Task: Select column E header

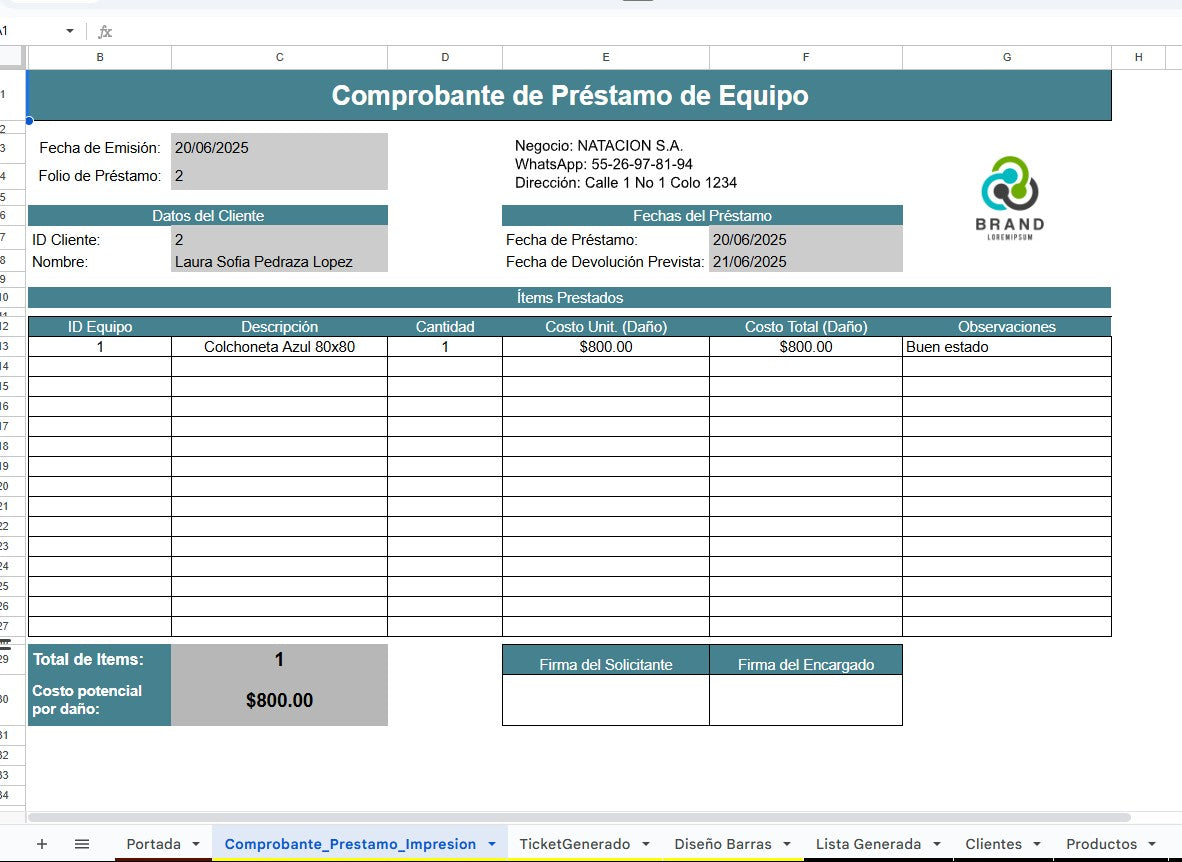Action: tap(605, 57)
